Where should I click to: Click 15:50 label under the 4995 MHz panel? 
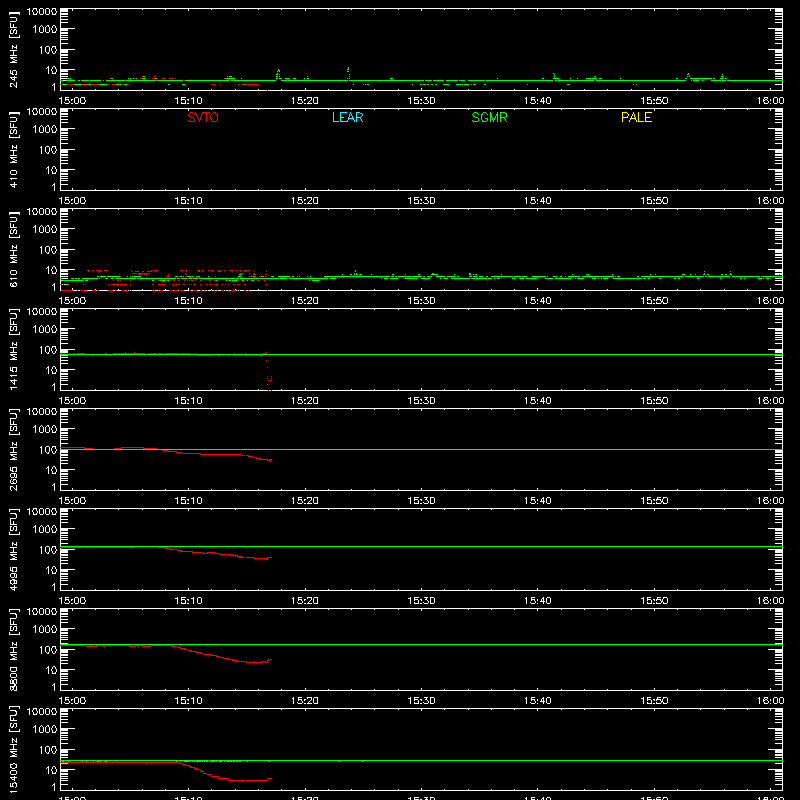tap(654, 601)
